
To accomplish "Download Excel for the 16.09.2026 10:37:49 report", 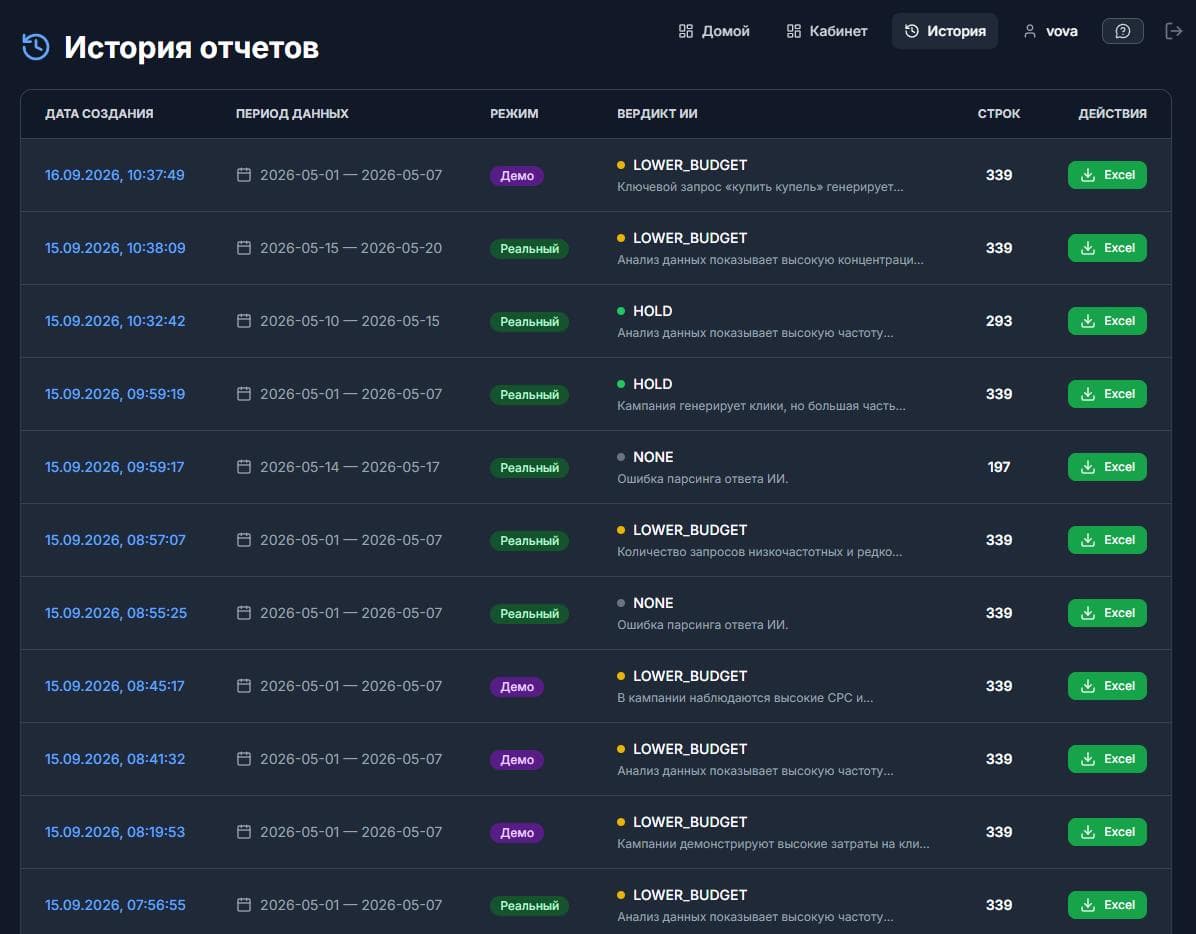I will click(x=1107, y=175).
